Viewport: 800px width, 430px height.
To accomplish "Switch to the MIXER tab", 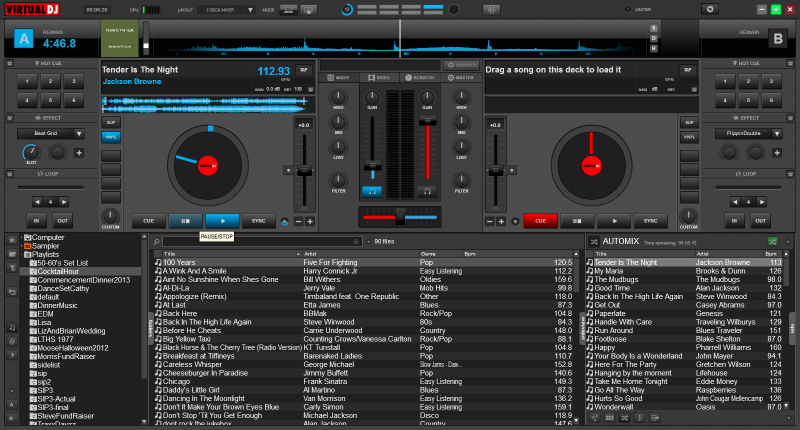I will click(x=339, y=78).
